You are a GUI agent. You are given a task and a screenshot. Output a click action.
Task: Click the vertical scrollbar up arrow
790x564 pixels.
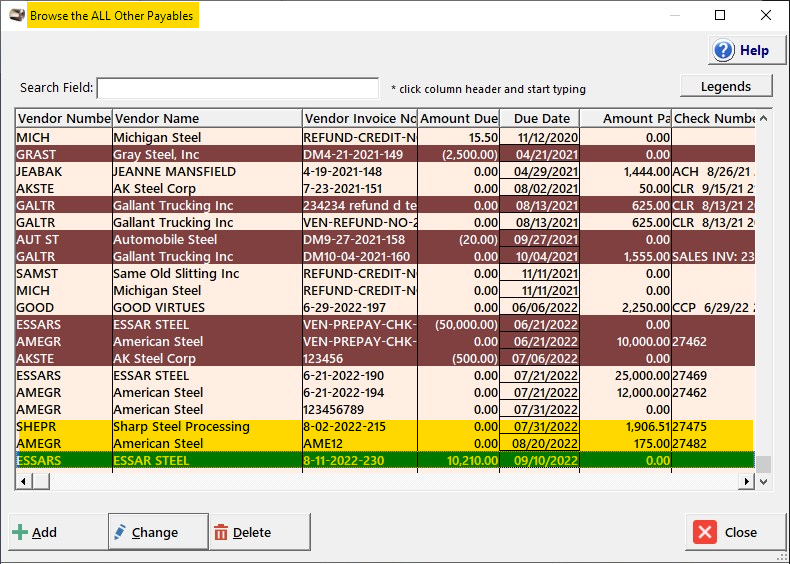(763, 118)
